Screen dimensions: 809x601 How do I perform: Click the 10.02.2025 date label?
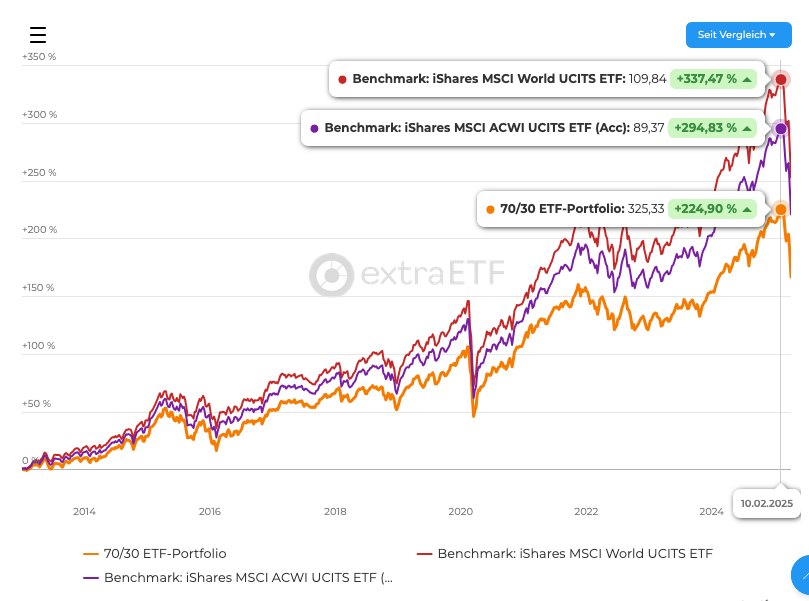(x=767, y=503)
